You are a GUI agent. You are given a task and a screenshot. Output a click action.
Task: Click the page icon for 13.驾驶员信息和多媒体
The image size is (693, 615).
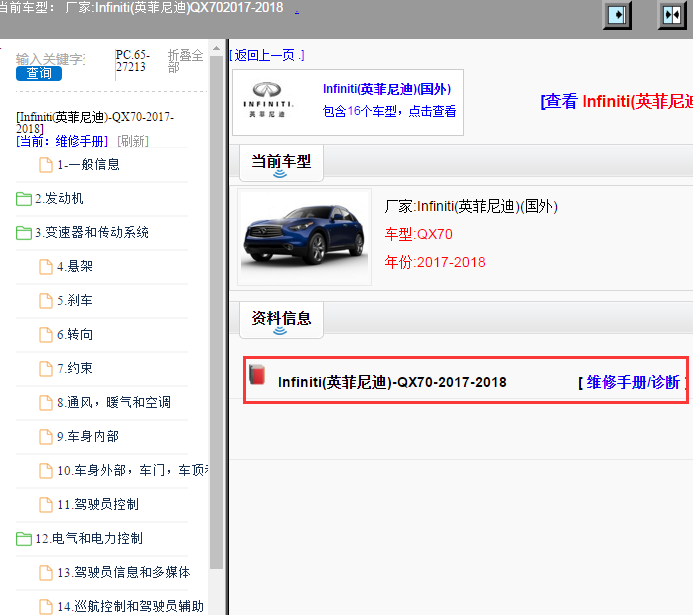(46, 573)
